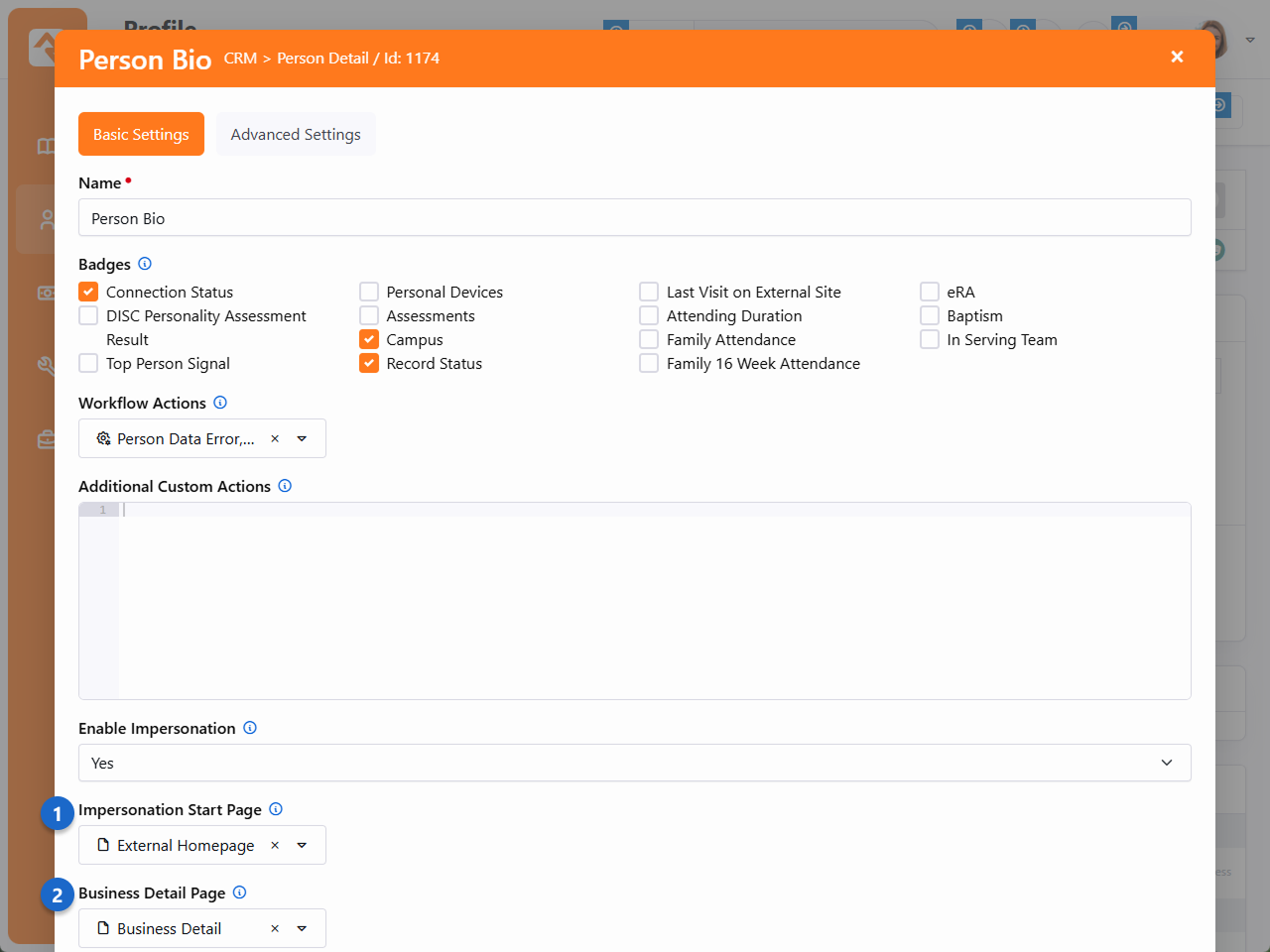1270x952 pixels.
Task: Clear the Person Data Error workflow selection
Action: point(275,438)
